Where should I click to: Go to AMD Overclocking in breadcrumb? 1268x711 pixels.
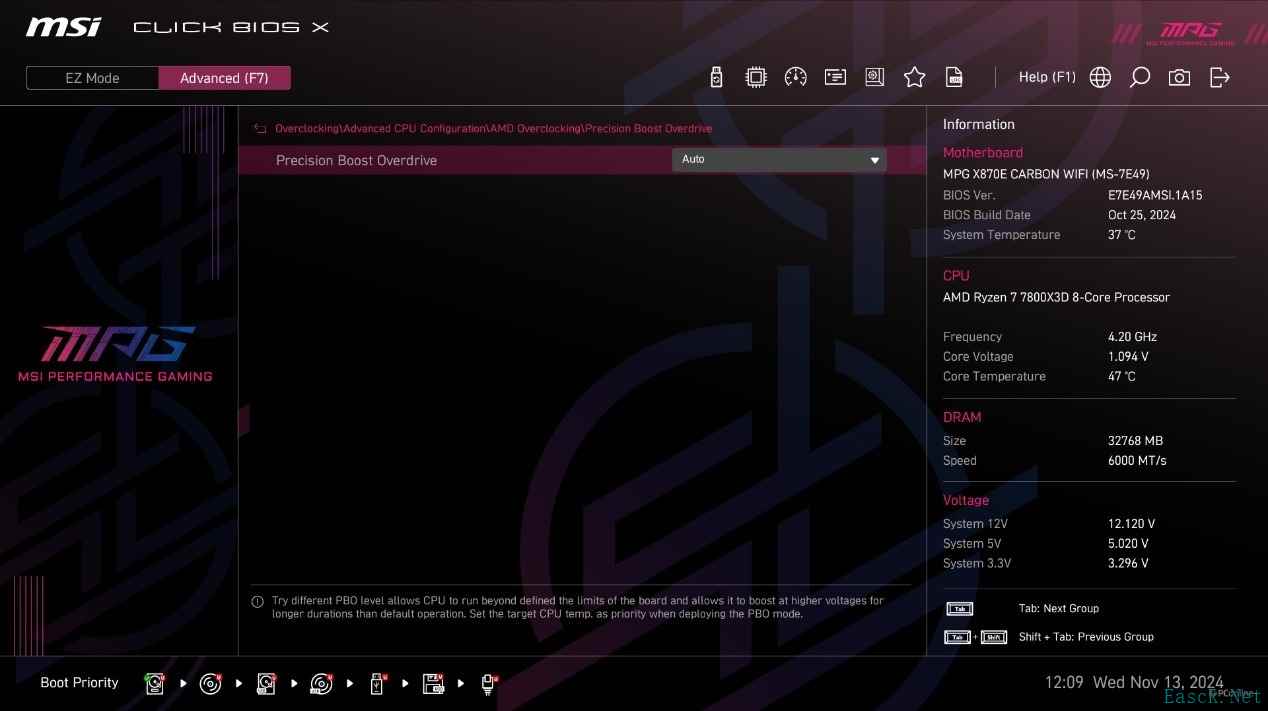(x=535, y=129)
